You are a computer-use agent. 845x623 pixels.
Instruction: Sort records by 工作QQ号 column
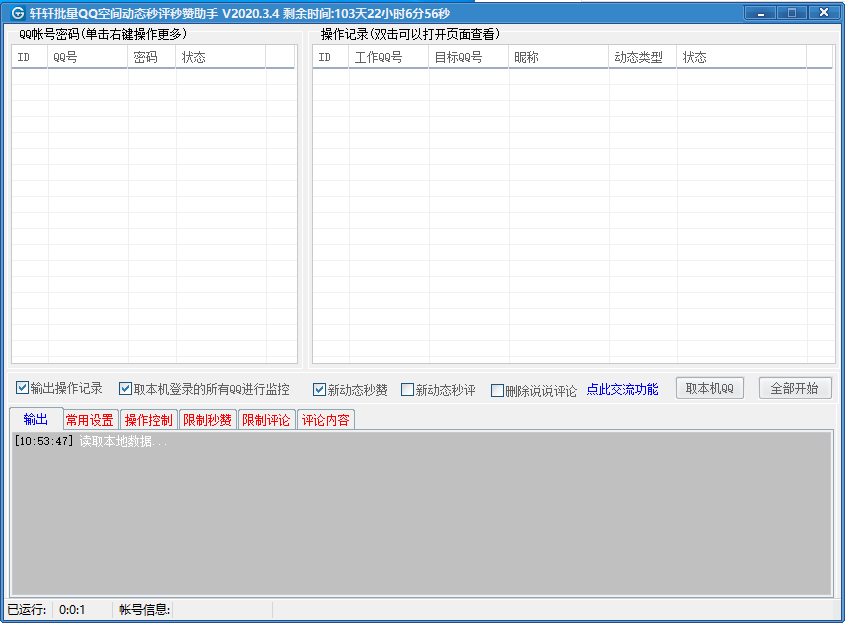pyautogui.click(x=388, y=57)
